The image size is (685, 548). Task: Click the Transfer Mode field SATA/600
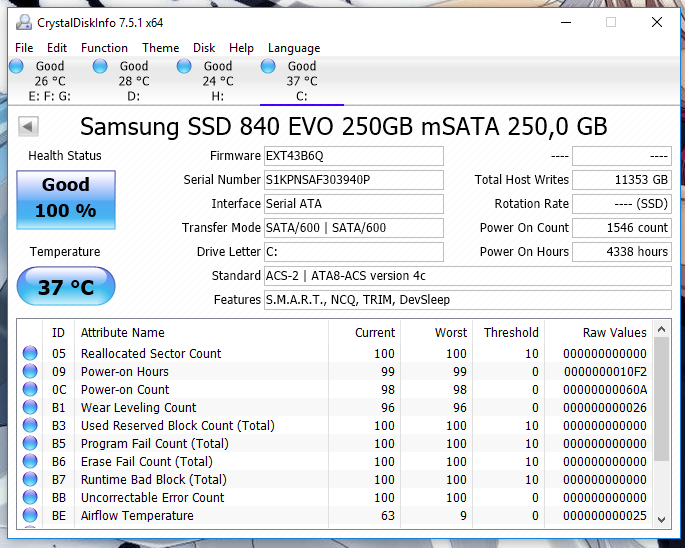[354, 228]
